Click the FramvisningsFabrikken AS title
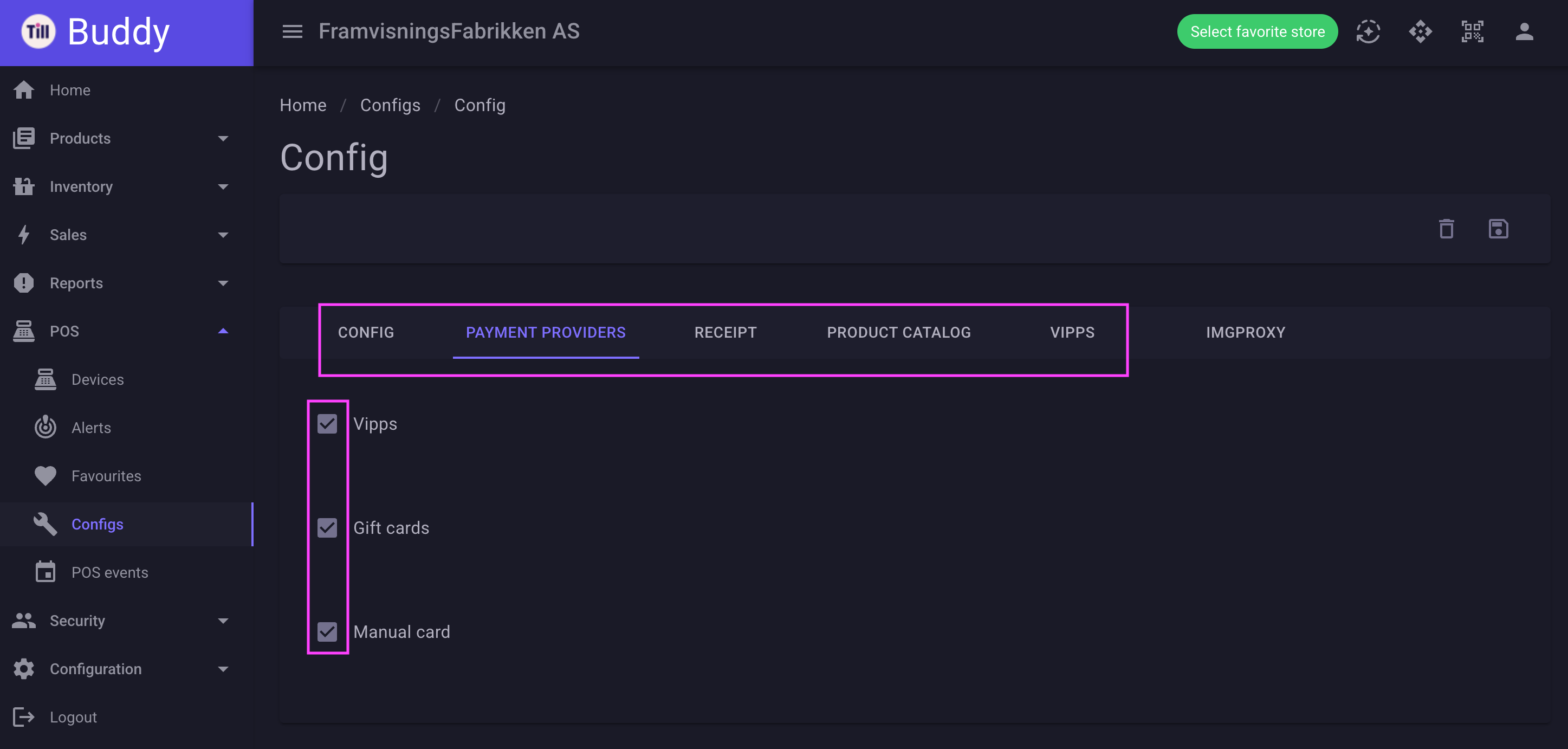This screenshot has width=1568, height=749. tap(449, 31)
